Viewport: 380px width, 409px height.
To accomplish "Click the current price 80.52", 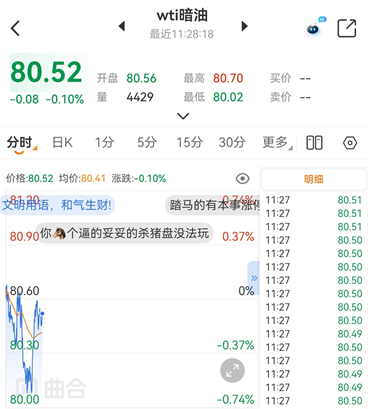I will click(46, 72).
